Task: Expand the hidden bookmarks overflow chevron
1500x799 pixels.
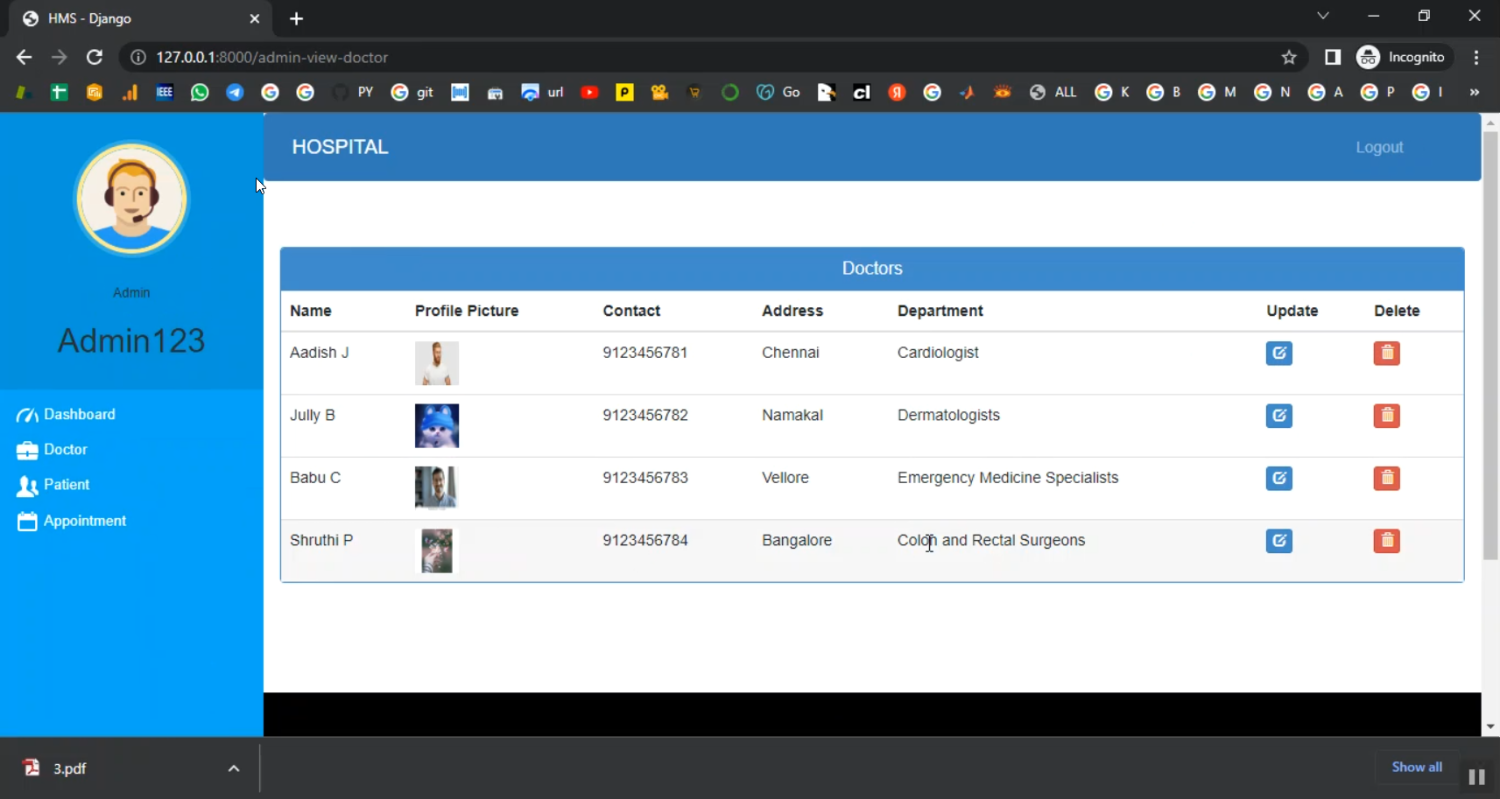Action: click(x=1473, y=92)
